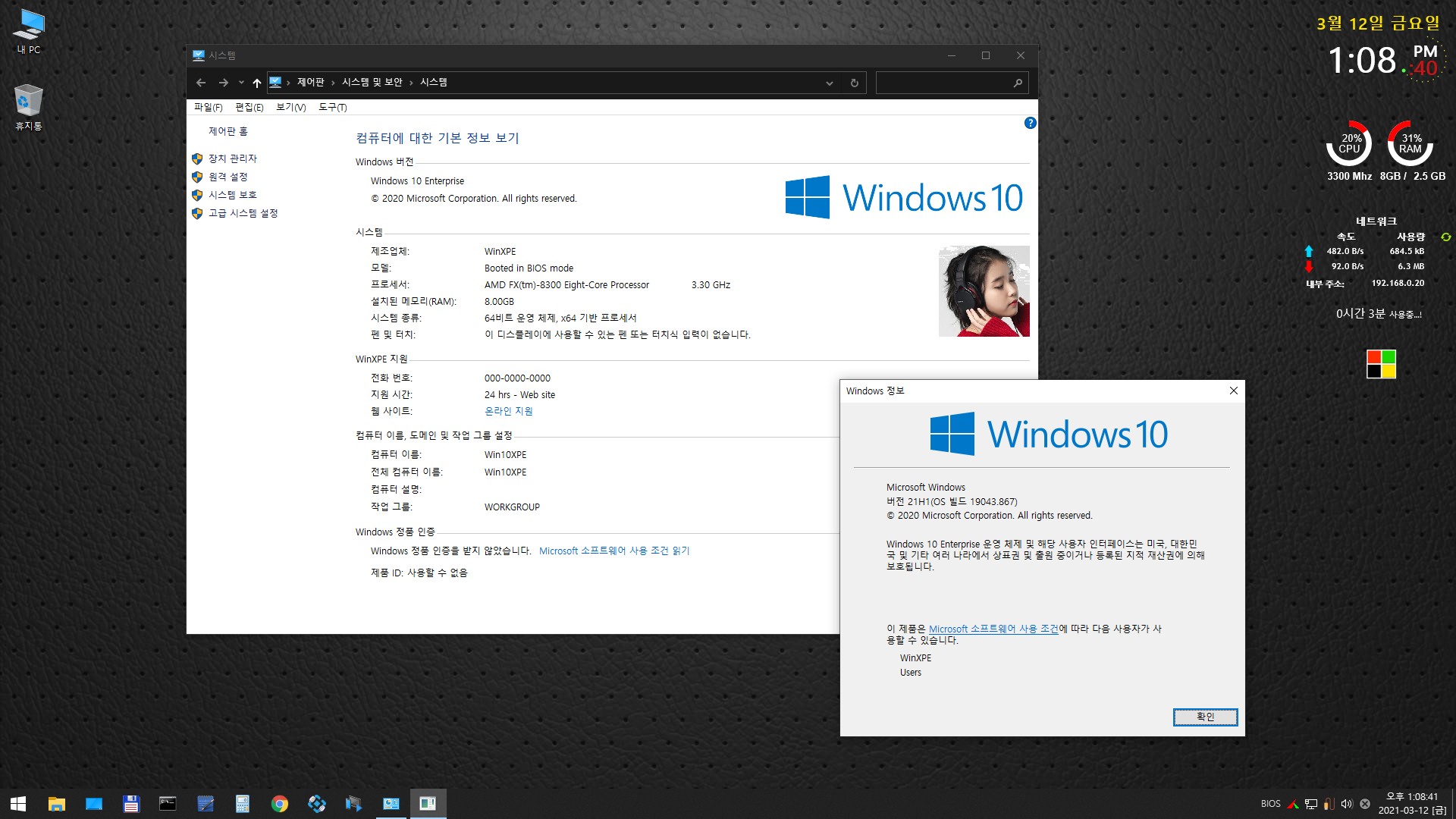Expand the recent locations dropdown arrow

tap(241, 83)
